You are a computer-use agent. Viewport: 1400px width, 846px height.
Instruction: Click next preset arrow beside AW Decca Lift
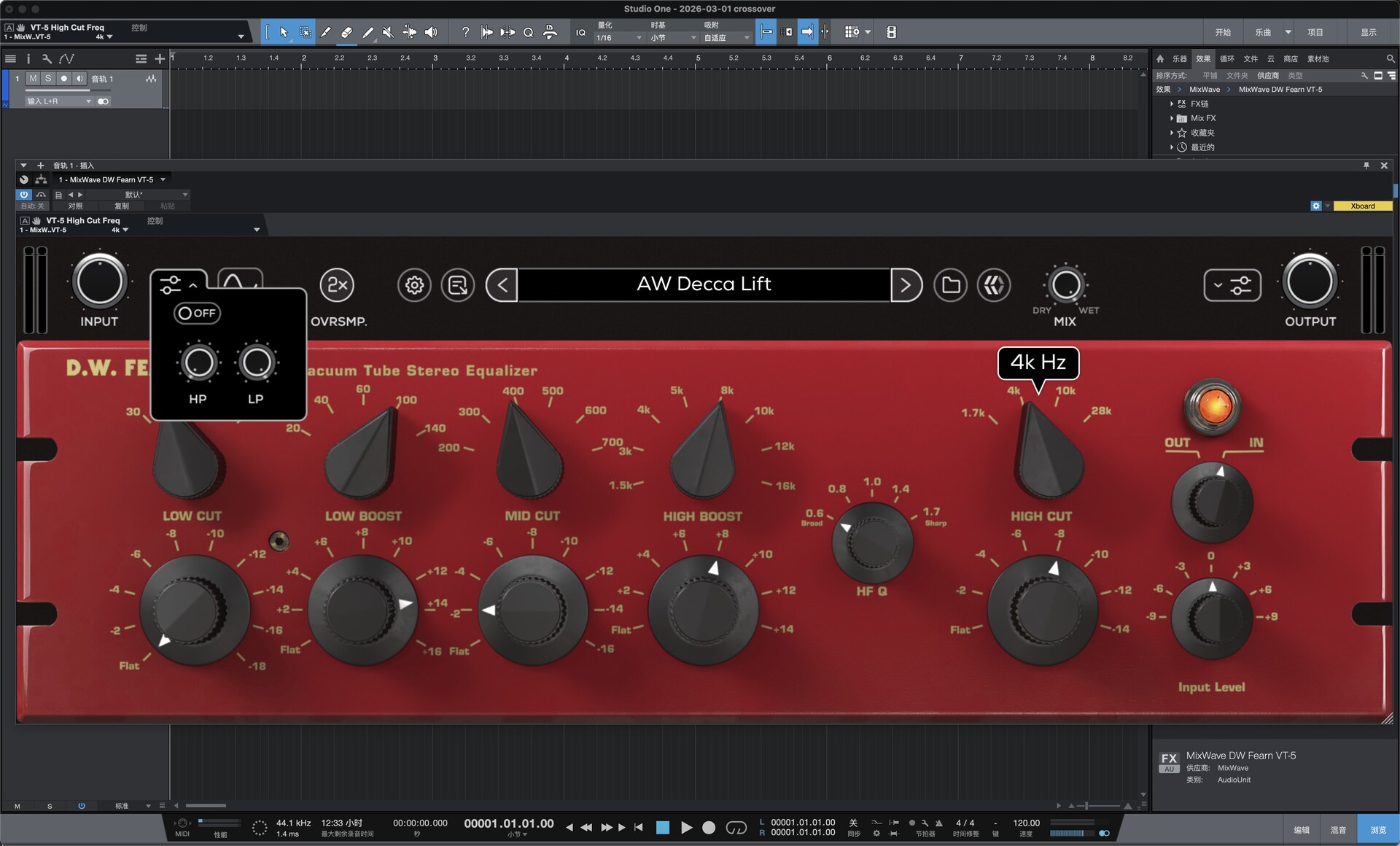point(906,285)
